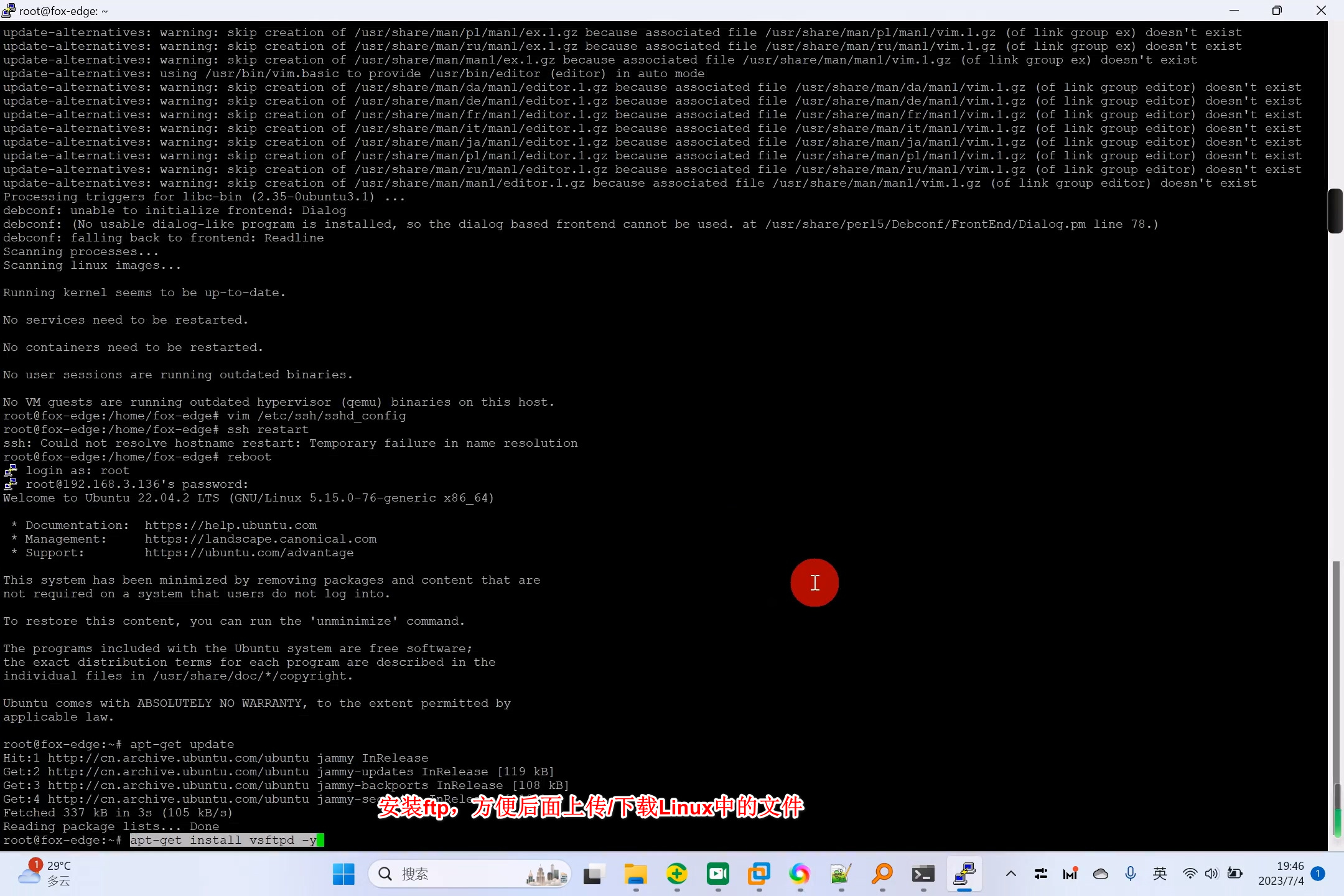The height and width of the screenshot is (896, 1344).
Task: Open the green video camera app
Action: click(717, 874)
